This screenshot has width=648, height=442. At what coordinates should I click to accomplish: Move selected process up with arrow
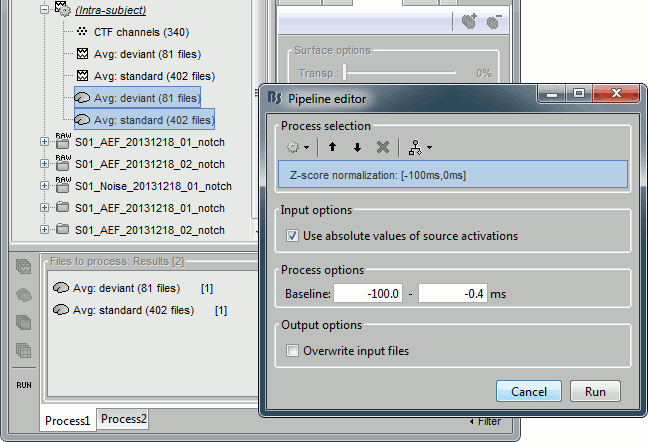[x=334, y=147]
